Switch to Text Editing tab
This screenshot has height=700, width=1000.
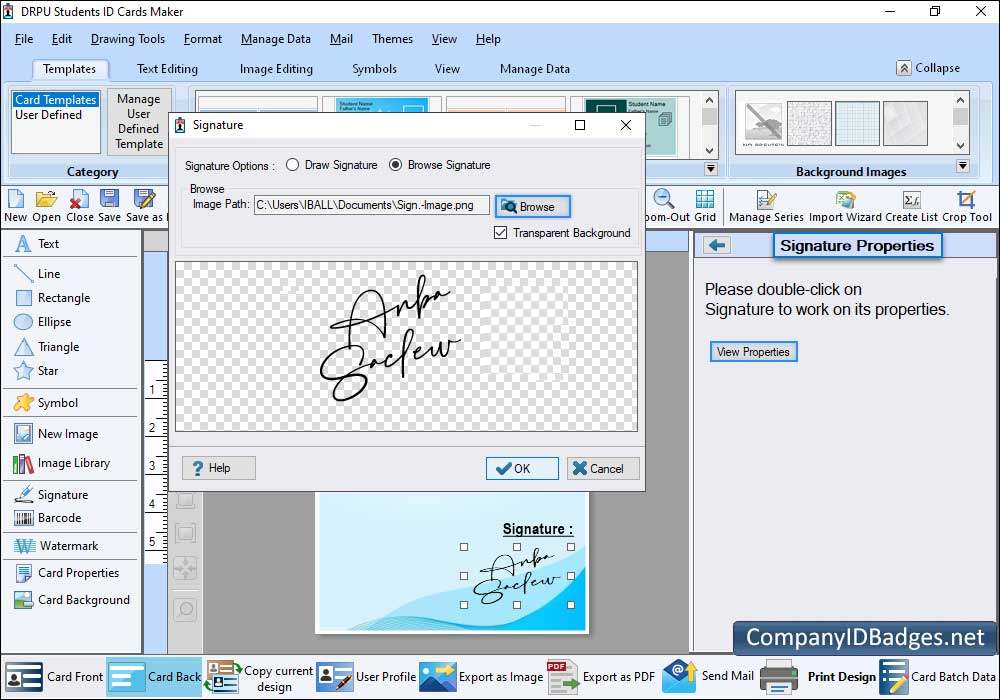pos(167,69)
